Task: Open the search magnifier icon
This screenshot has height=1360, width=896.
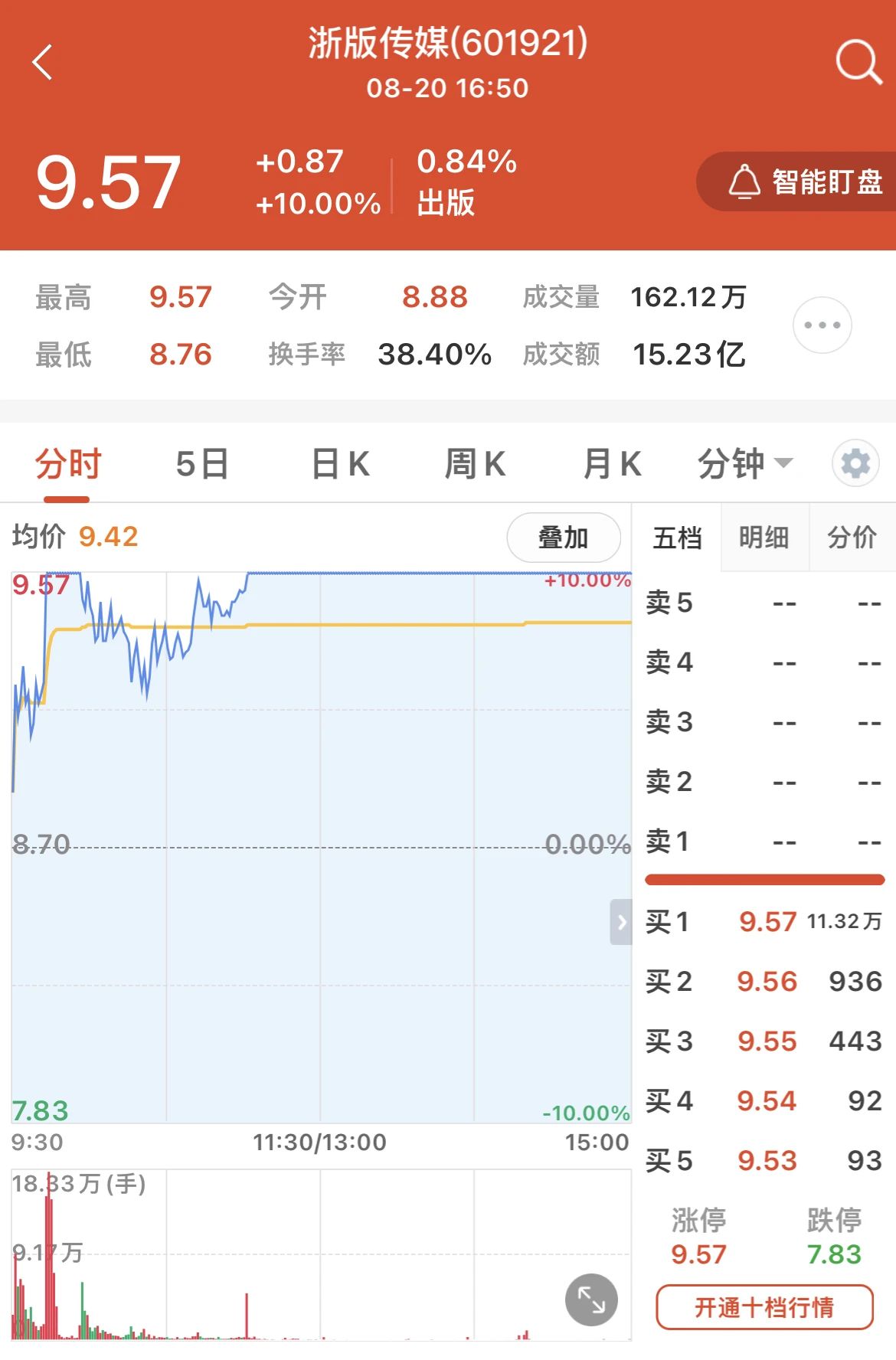Action: coord(858,62)
